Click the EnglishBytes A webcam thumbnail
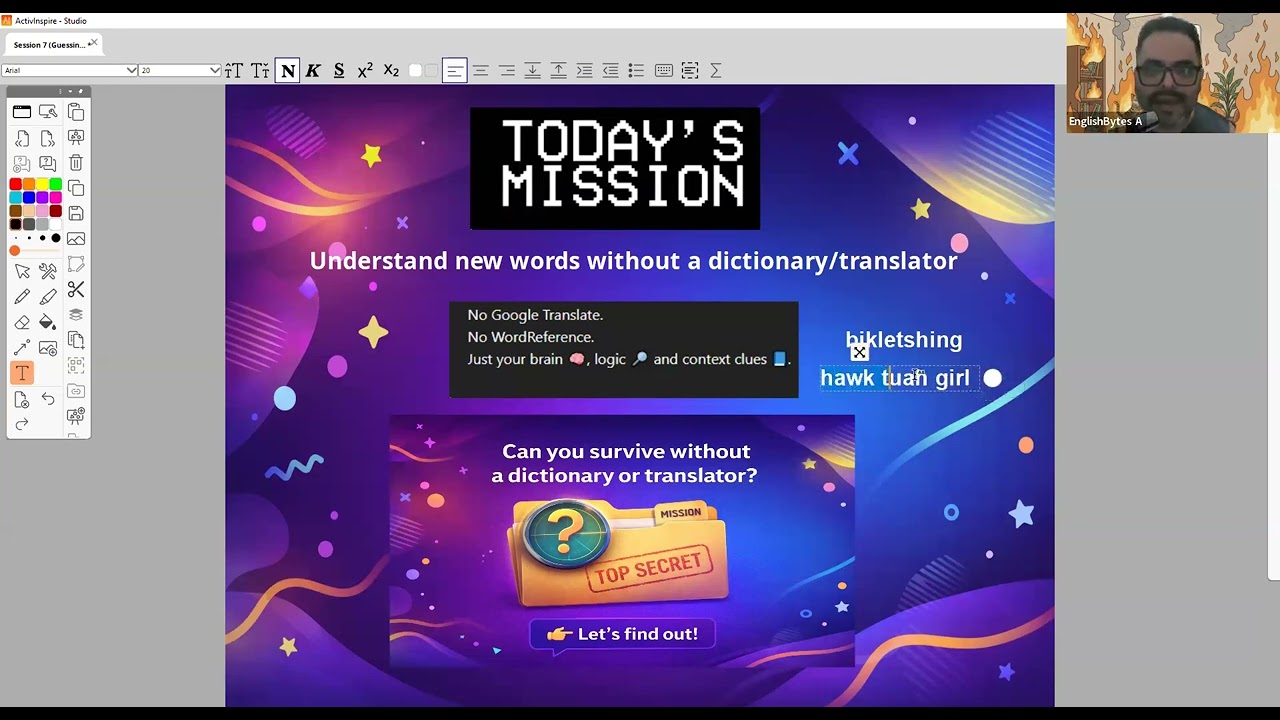The width and height of the screenshot is (1280, 720). pyautogui.click(x=1172, y=73)
